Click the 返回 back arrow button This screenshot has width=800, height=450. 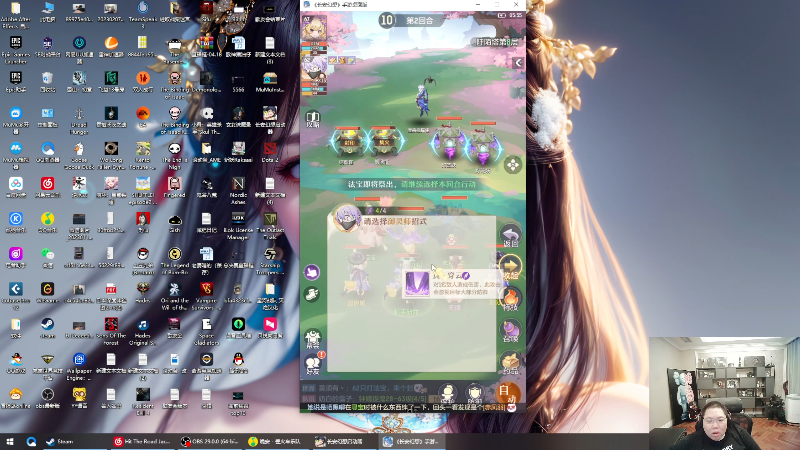click(x=510, y=236)
